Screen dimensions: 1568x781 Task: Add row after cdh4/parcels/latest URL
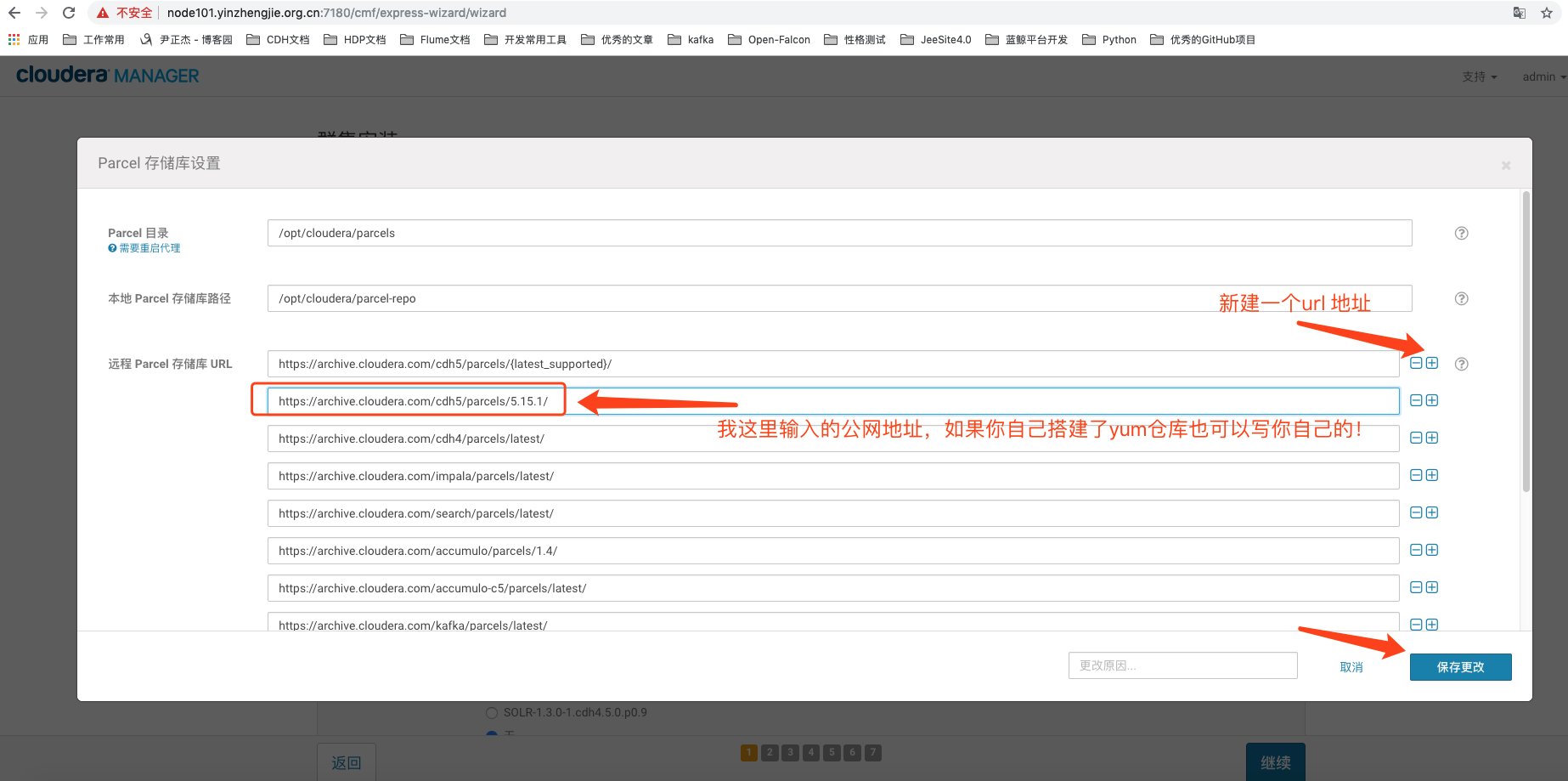coord(1432,438)
